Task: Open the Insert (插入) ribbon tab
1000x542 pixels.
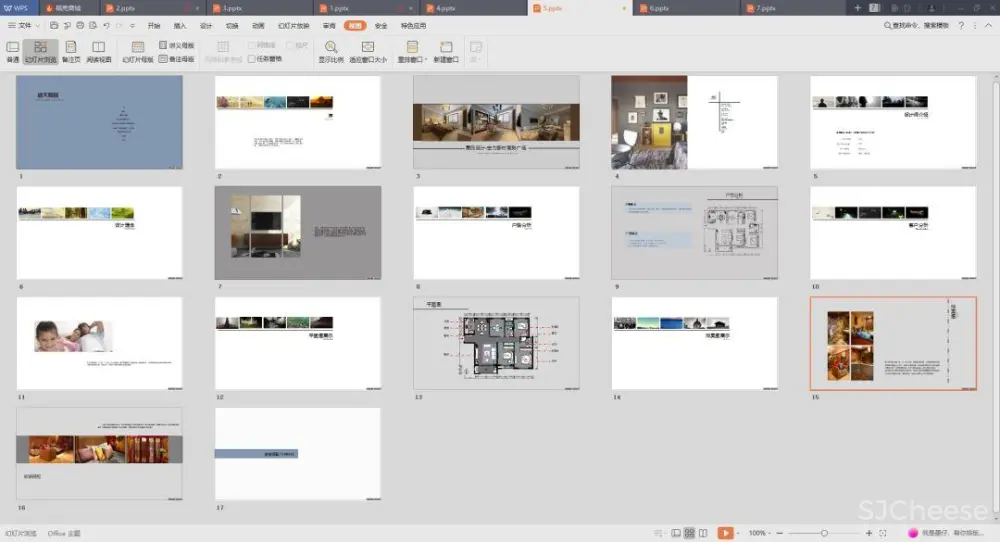Action: point(180,25)
